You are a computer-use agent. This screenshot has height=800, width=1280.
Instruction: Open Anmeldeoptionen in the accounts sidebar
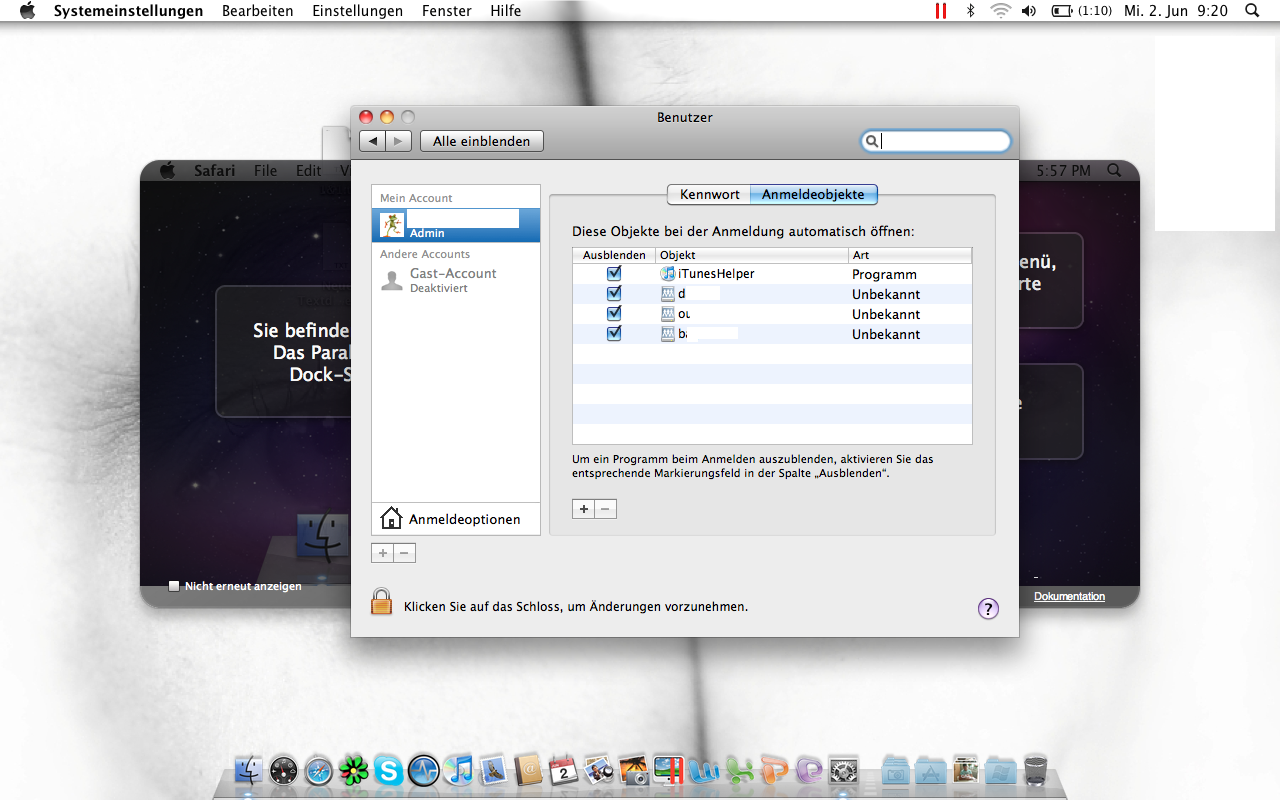456,519
